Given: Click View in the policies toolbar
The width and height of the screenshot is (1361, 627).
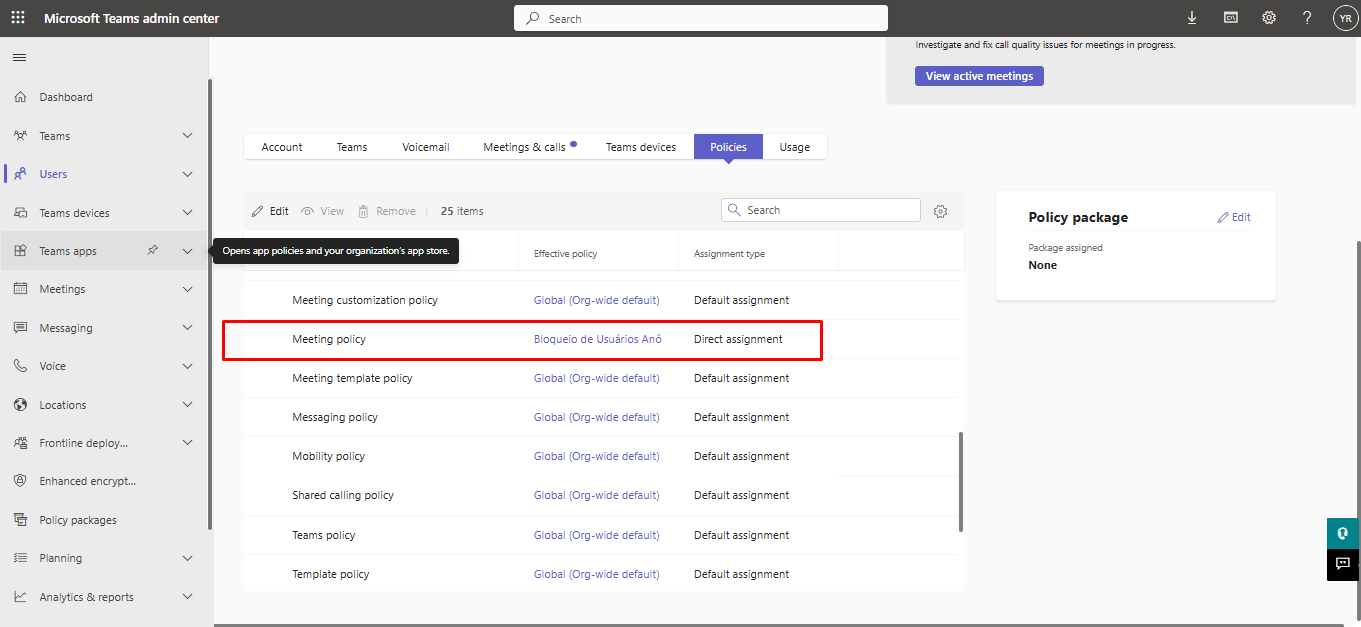Looking at the screenshot, I should [x=323, y=211].
